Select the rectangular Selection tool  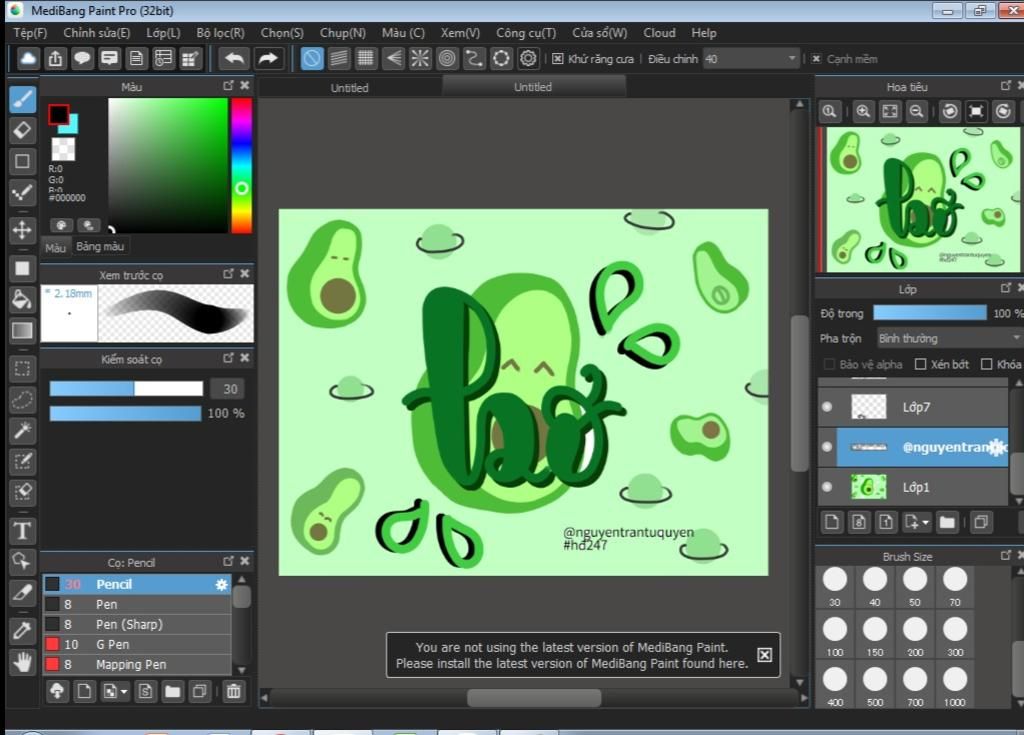click(x=22, y=369)
